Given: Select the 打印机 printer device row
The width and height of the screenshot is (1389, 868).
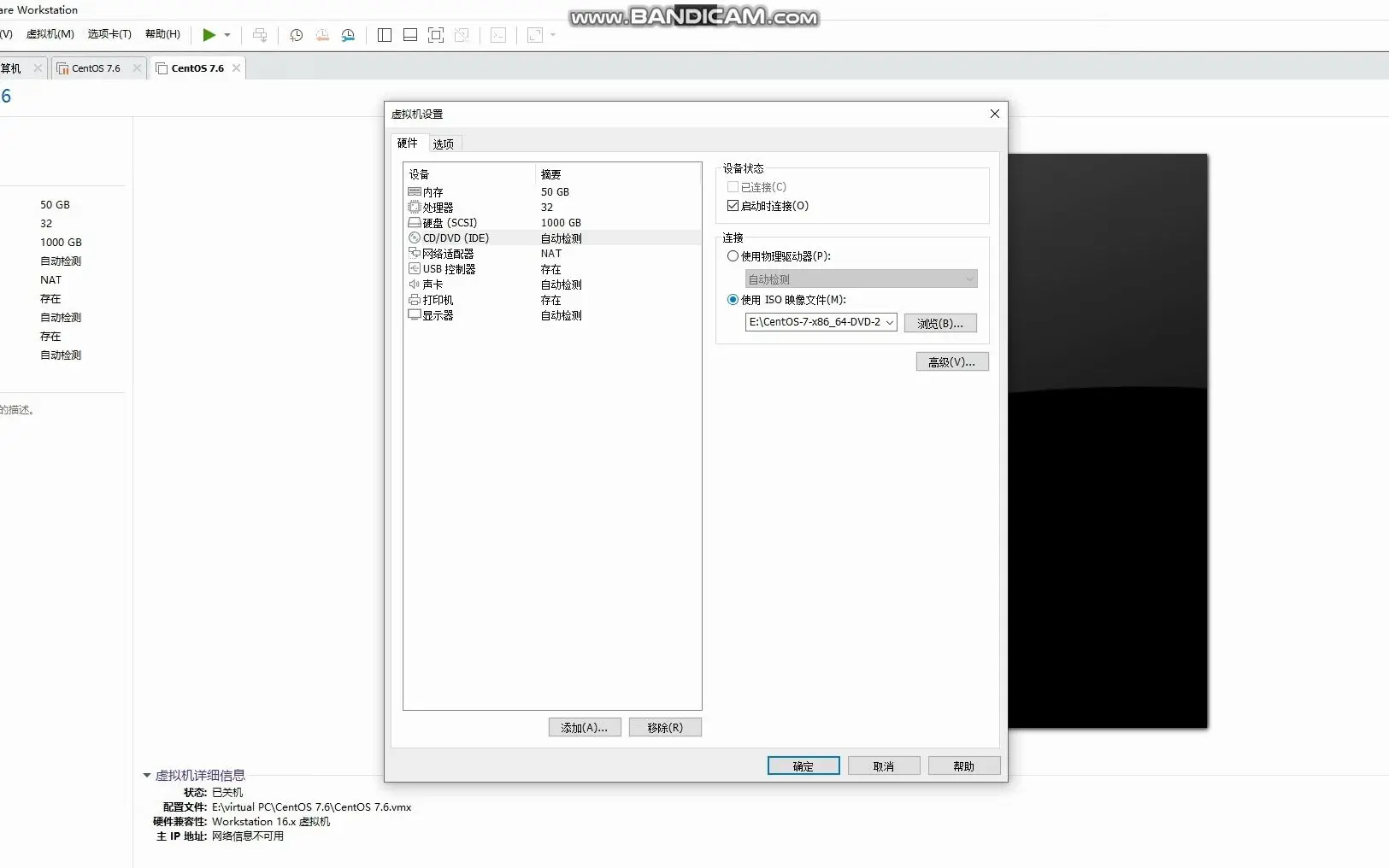Looking at the screenshot, I should (552, 300).
